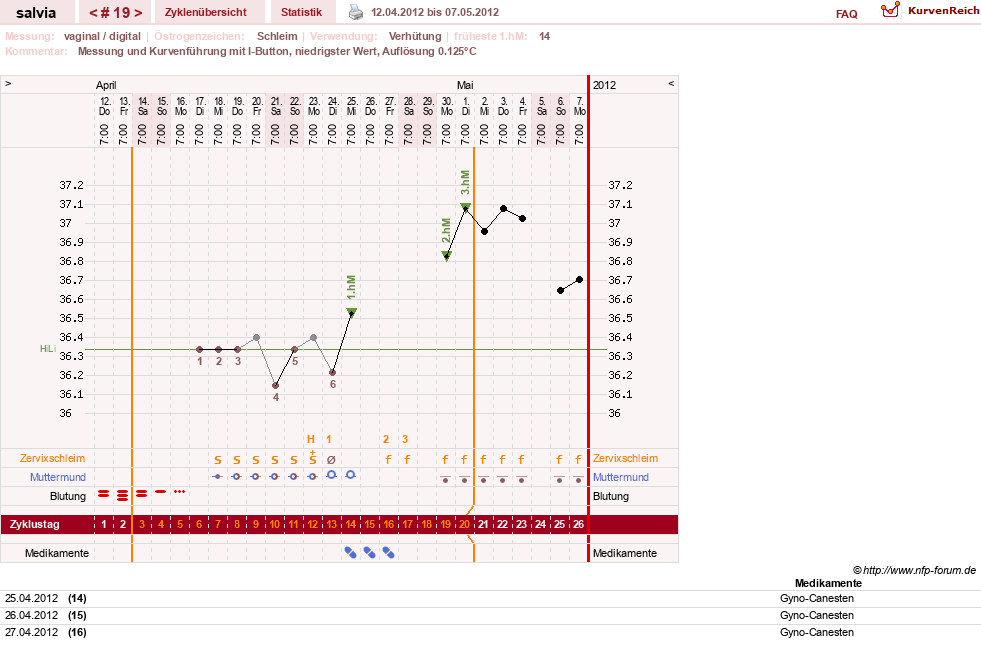Click the medication pill icon on day 15

370,553
